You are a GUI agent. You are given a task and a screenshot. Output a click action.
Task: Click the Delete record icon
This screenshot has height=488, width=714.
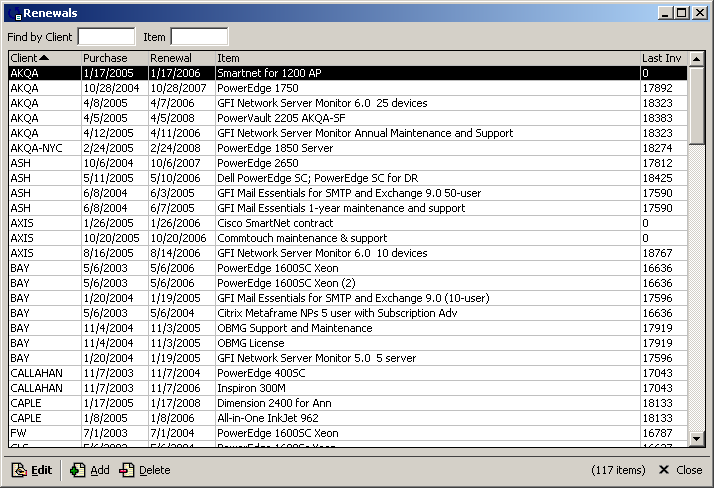click(127, 470)
